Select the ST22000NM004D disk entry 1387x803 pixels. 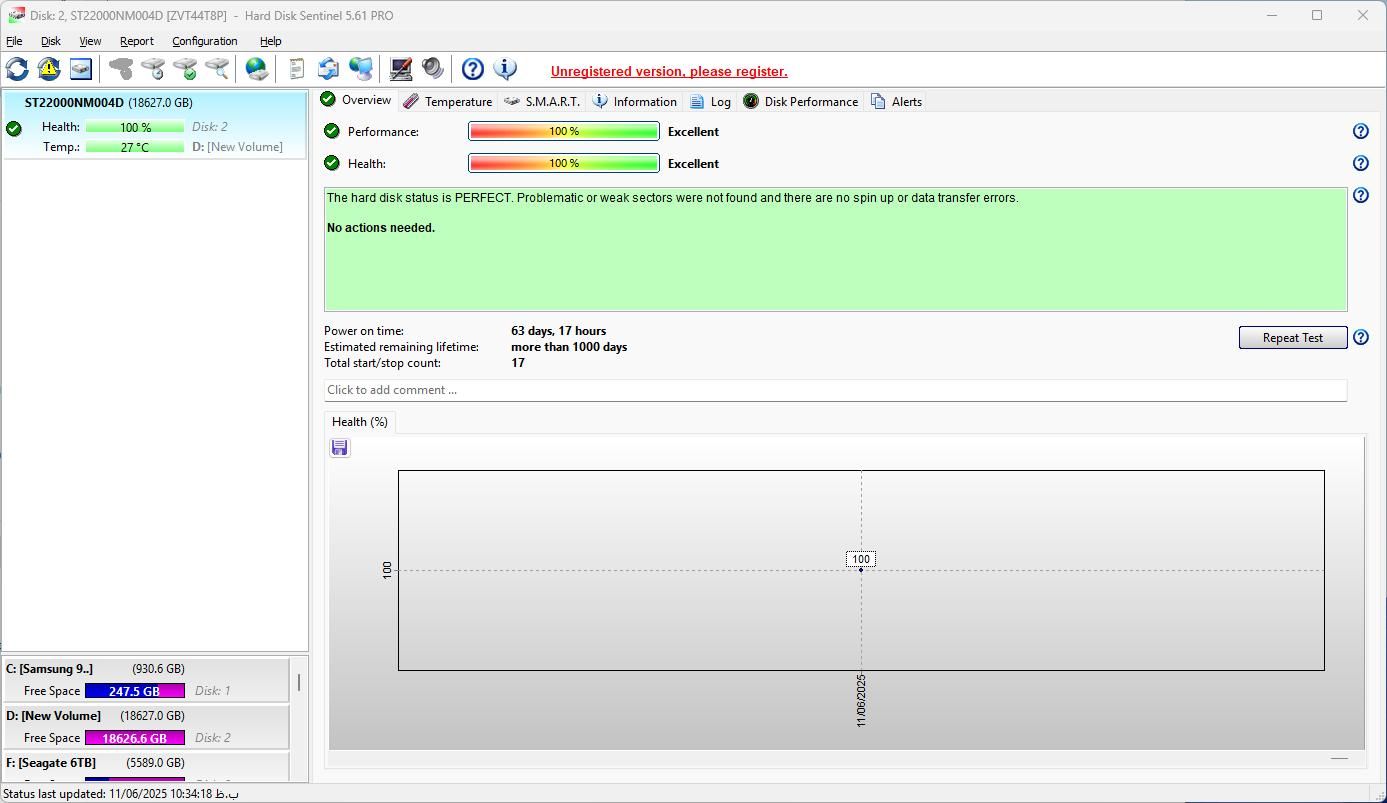[155, 125]
